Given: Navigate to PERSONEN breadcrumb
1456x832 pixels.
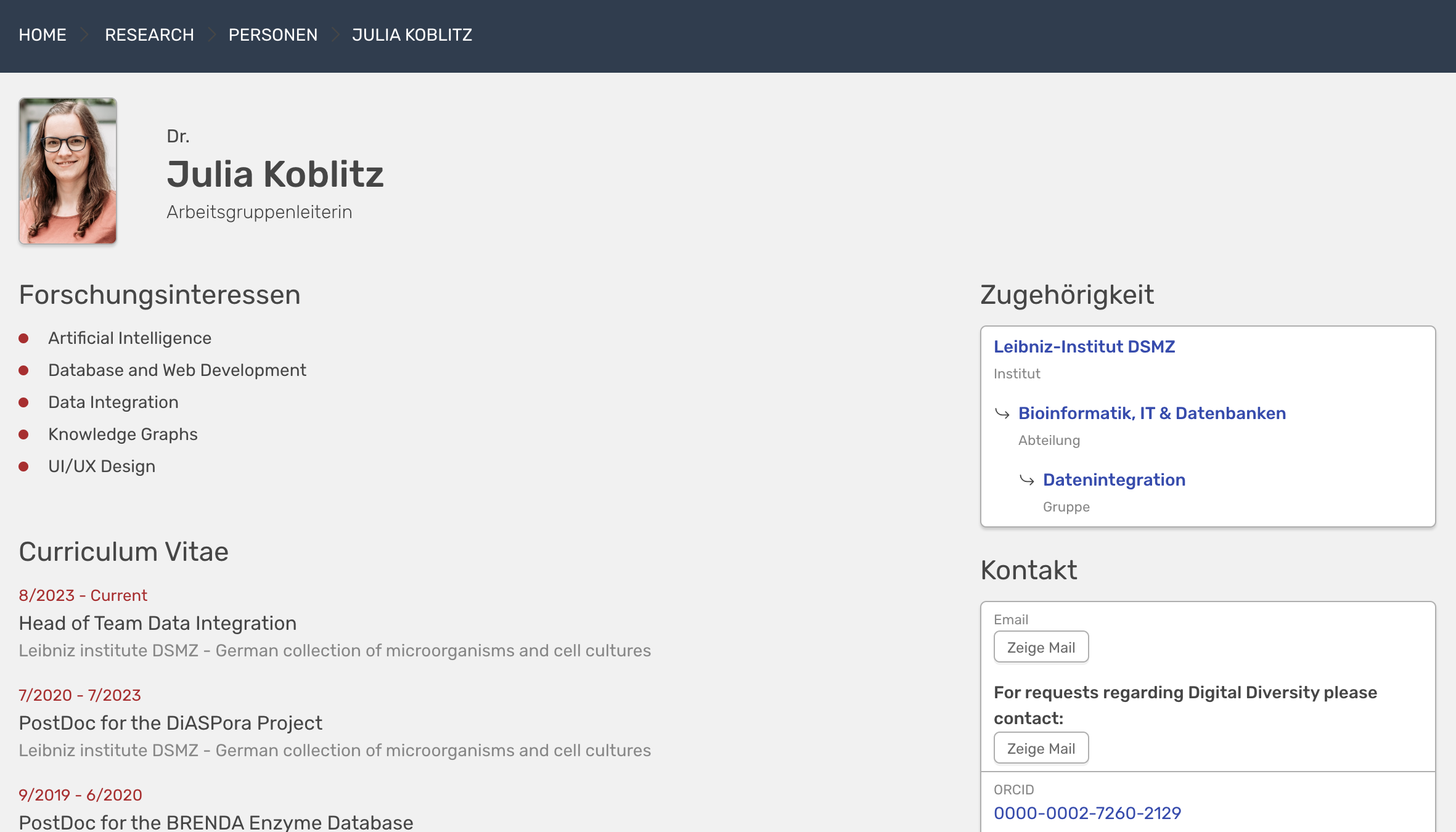Looking at the screenshot, I should 273,35.
